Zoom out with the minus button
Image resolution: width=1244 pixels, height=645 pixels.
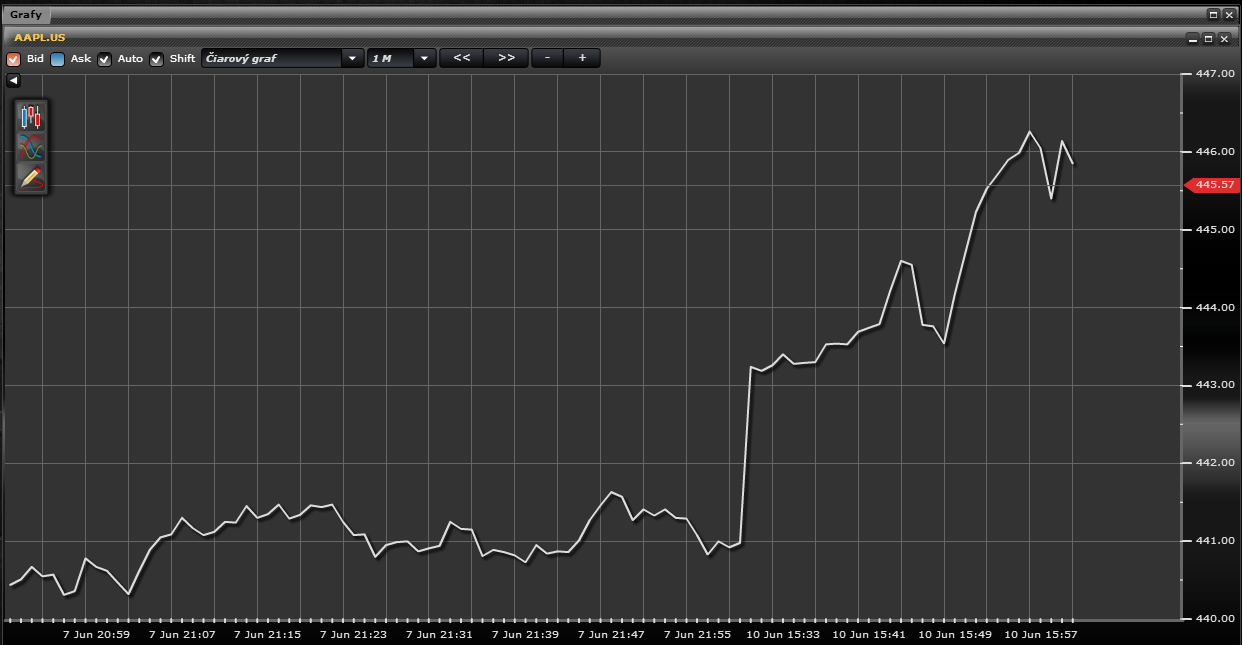[547, 58]
